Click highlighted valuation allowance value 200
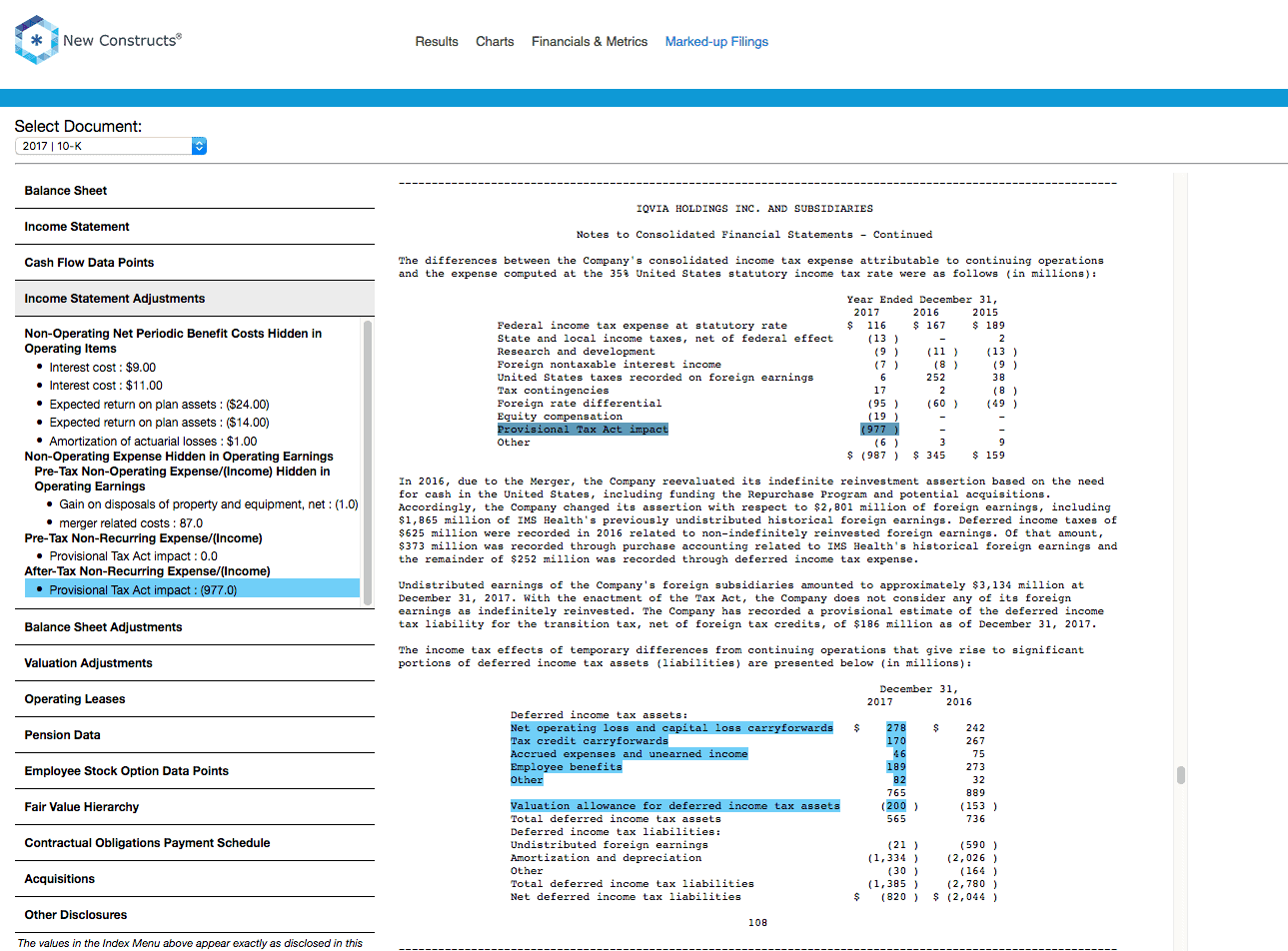This screenshot has width=1288, height=951. coord(896,806)
